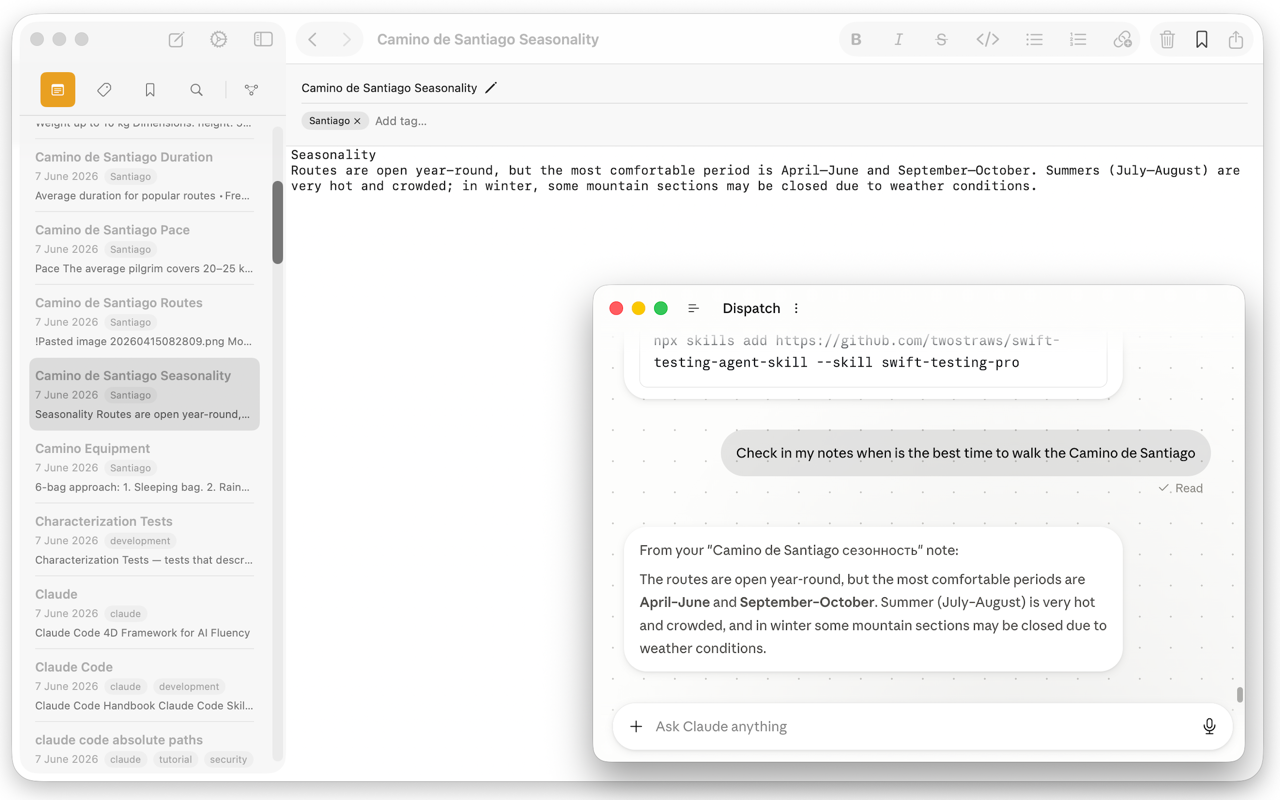The image size is (1280, 800).
Task: Open the claude code absolute paths note
Action: tap(144, 749)
